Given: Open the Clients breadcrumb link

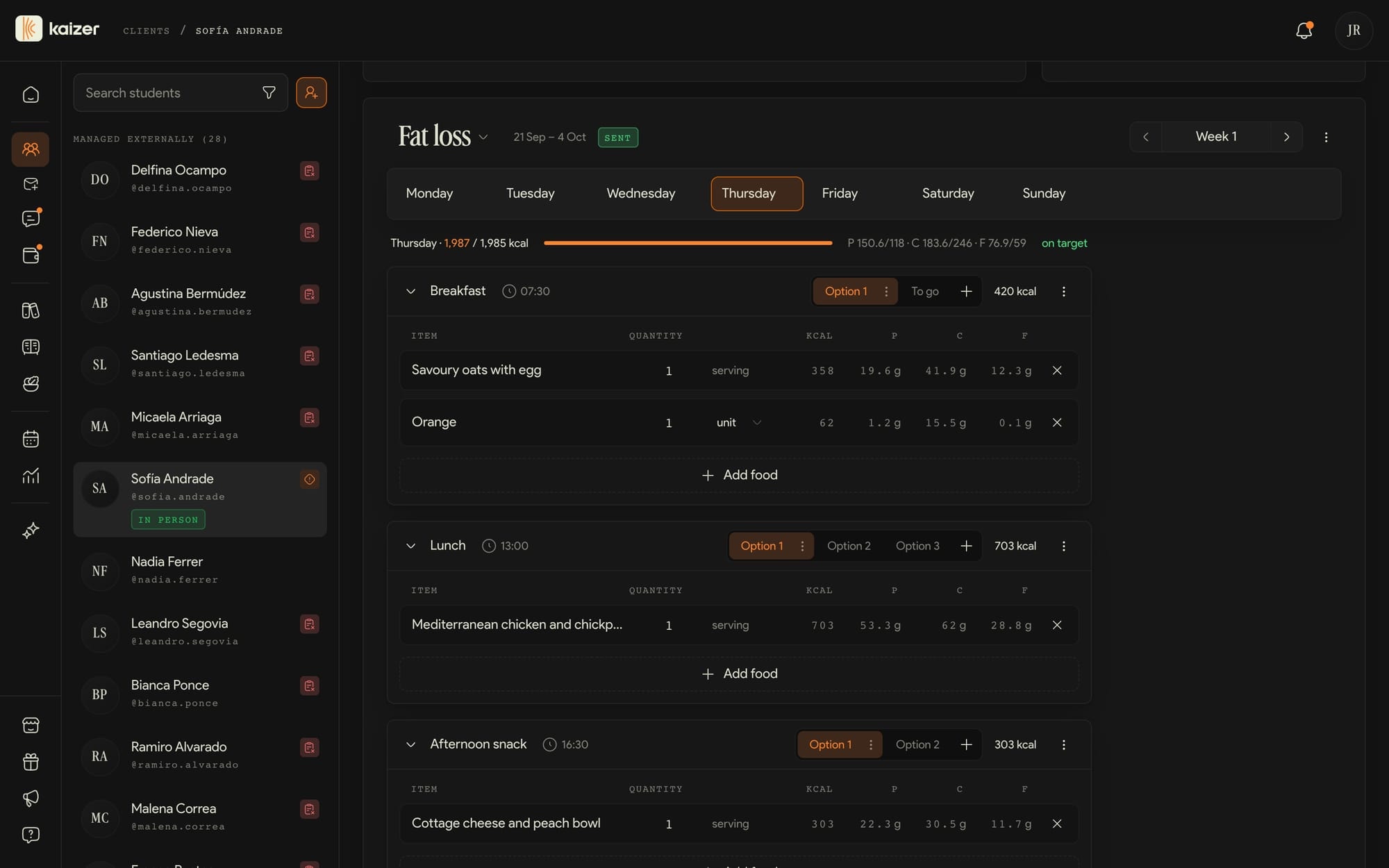Looking at the screenshot, I should (147, 31).
